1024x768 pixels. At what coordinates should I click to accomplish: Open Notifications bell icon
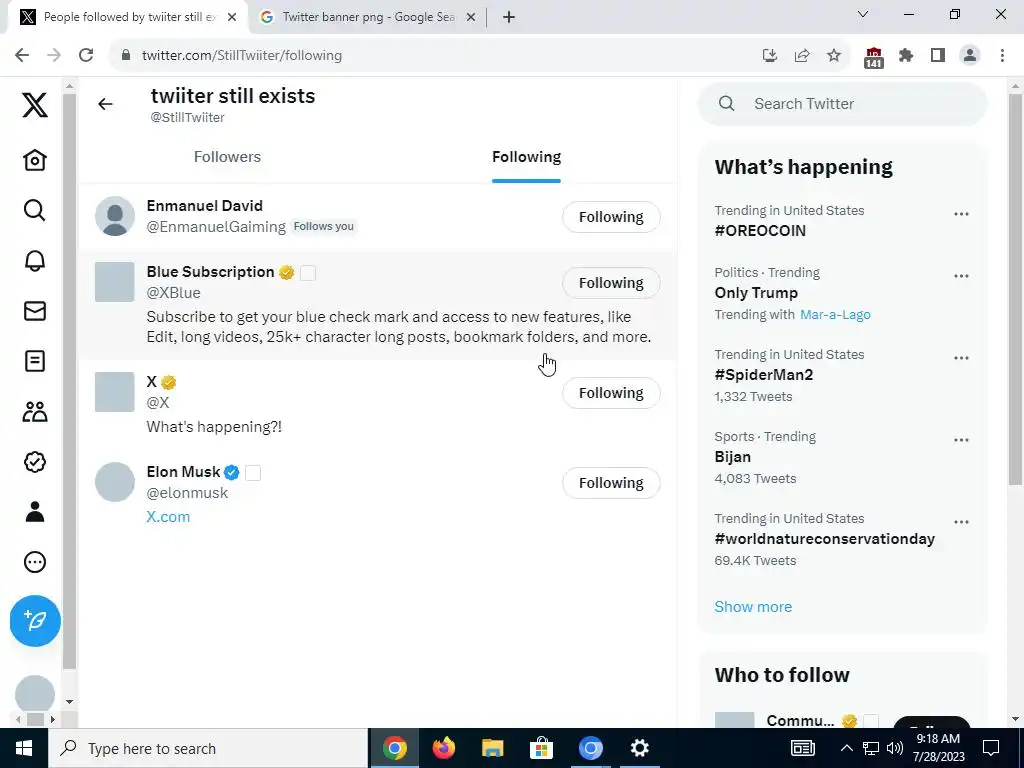click(35, 261)
